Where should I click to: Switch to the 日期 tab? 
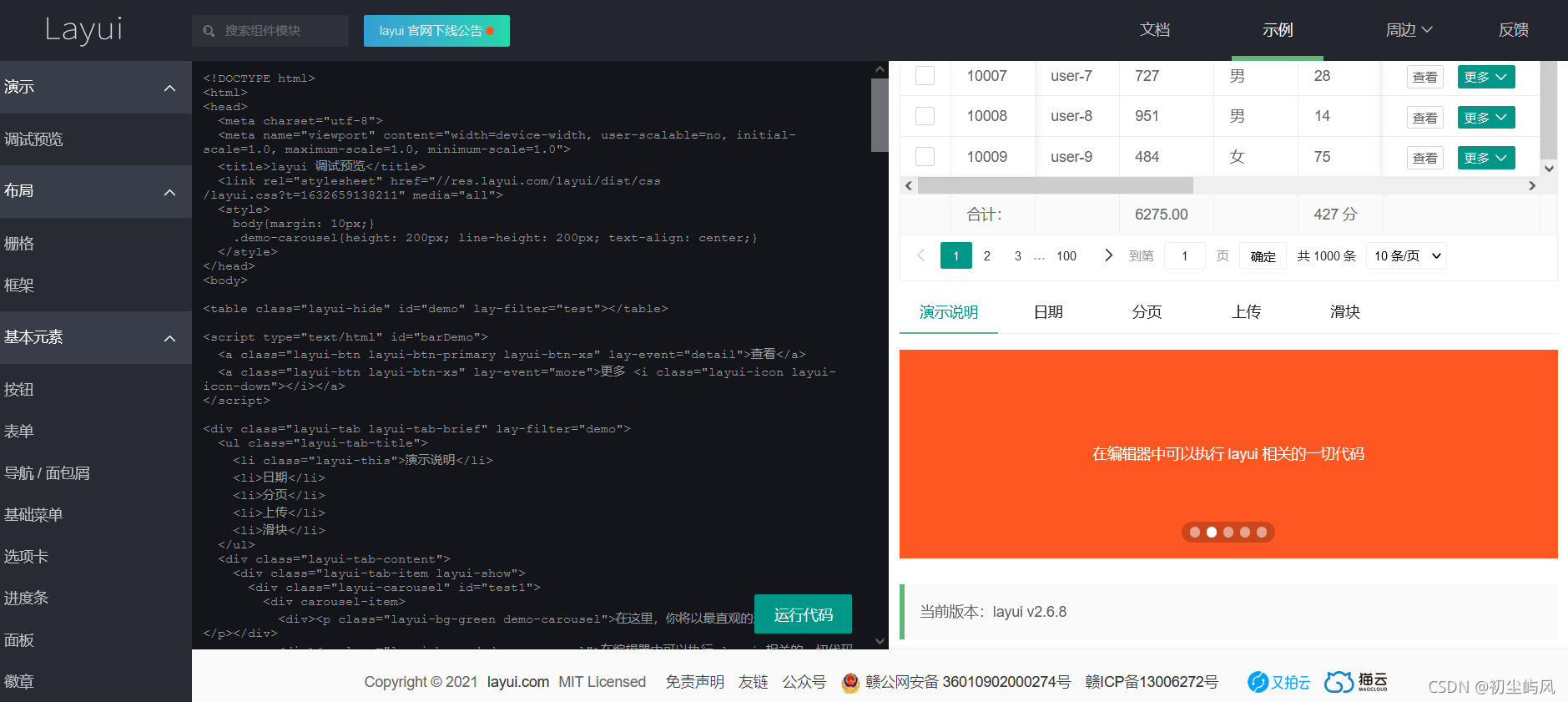point(1048,312)
